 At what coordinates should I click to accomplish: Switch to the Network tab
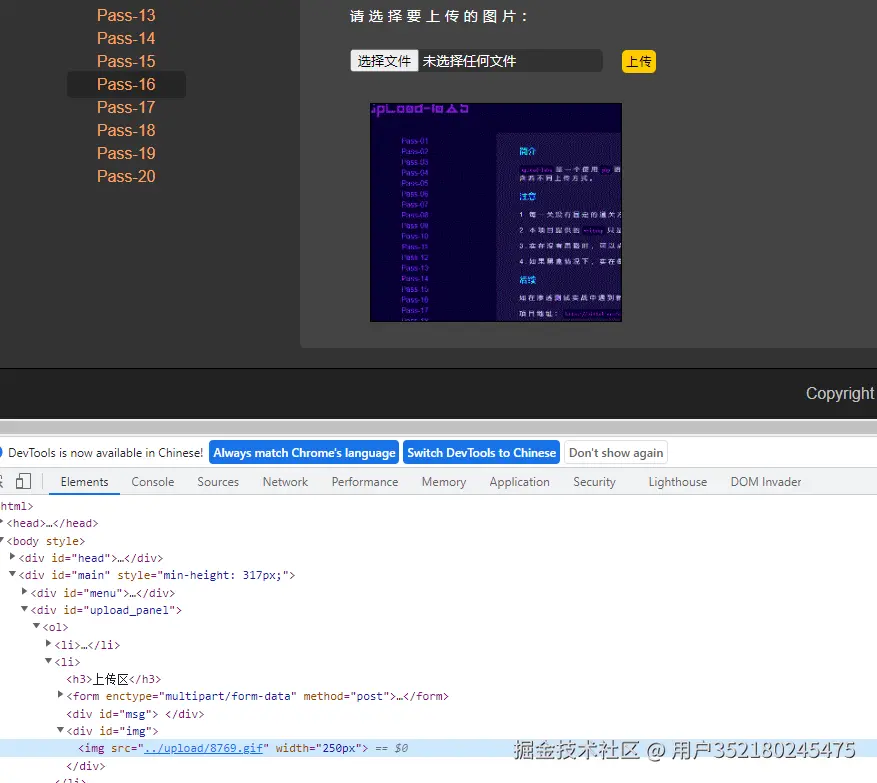(285, 482)
